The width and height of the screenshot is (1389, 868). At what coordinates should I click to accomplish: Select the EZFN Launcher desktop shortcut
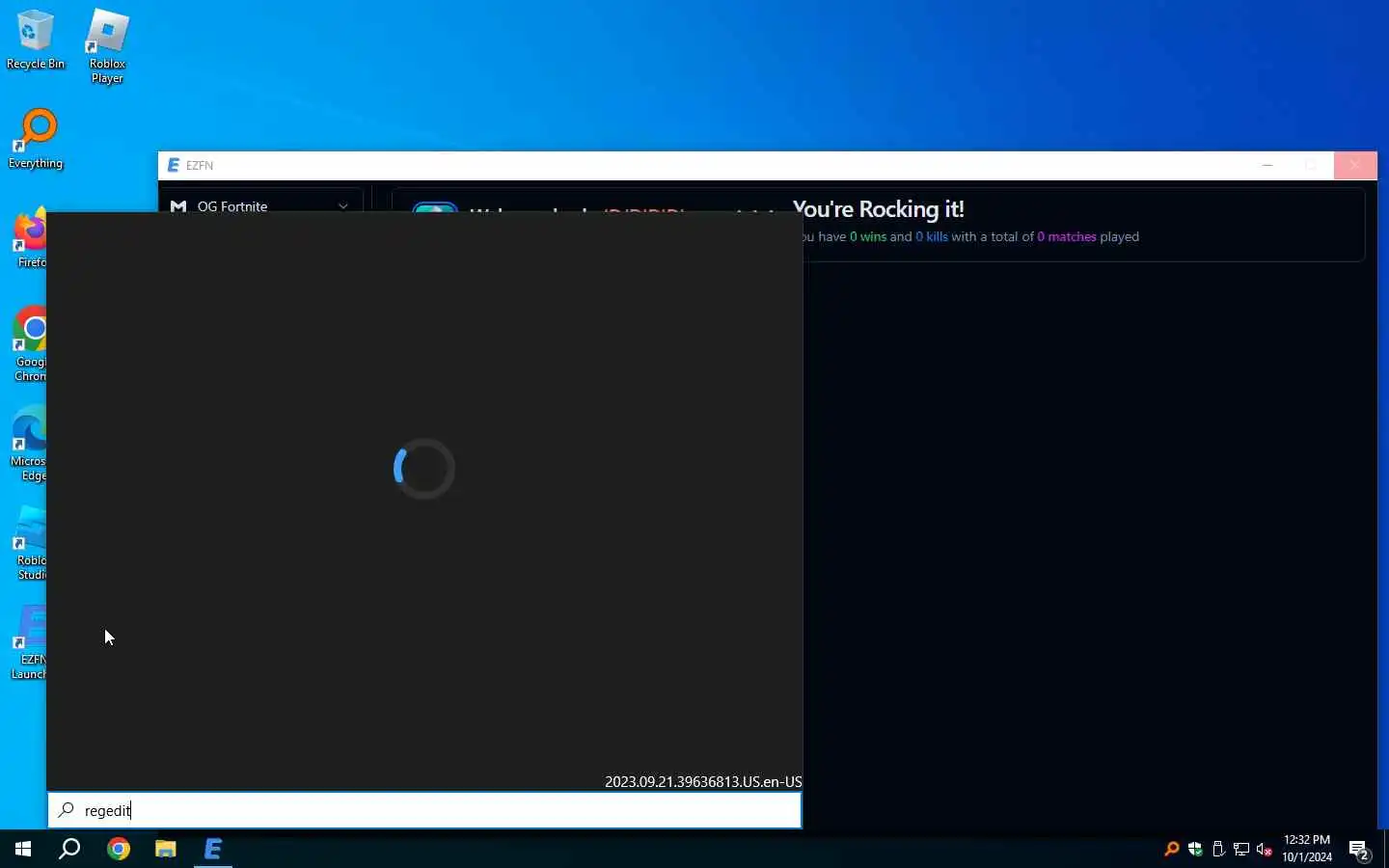pyautogui.click(x=28, y=643)
